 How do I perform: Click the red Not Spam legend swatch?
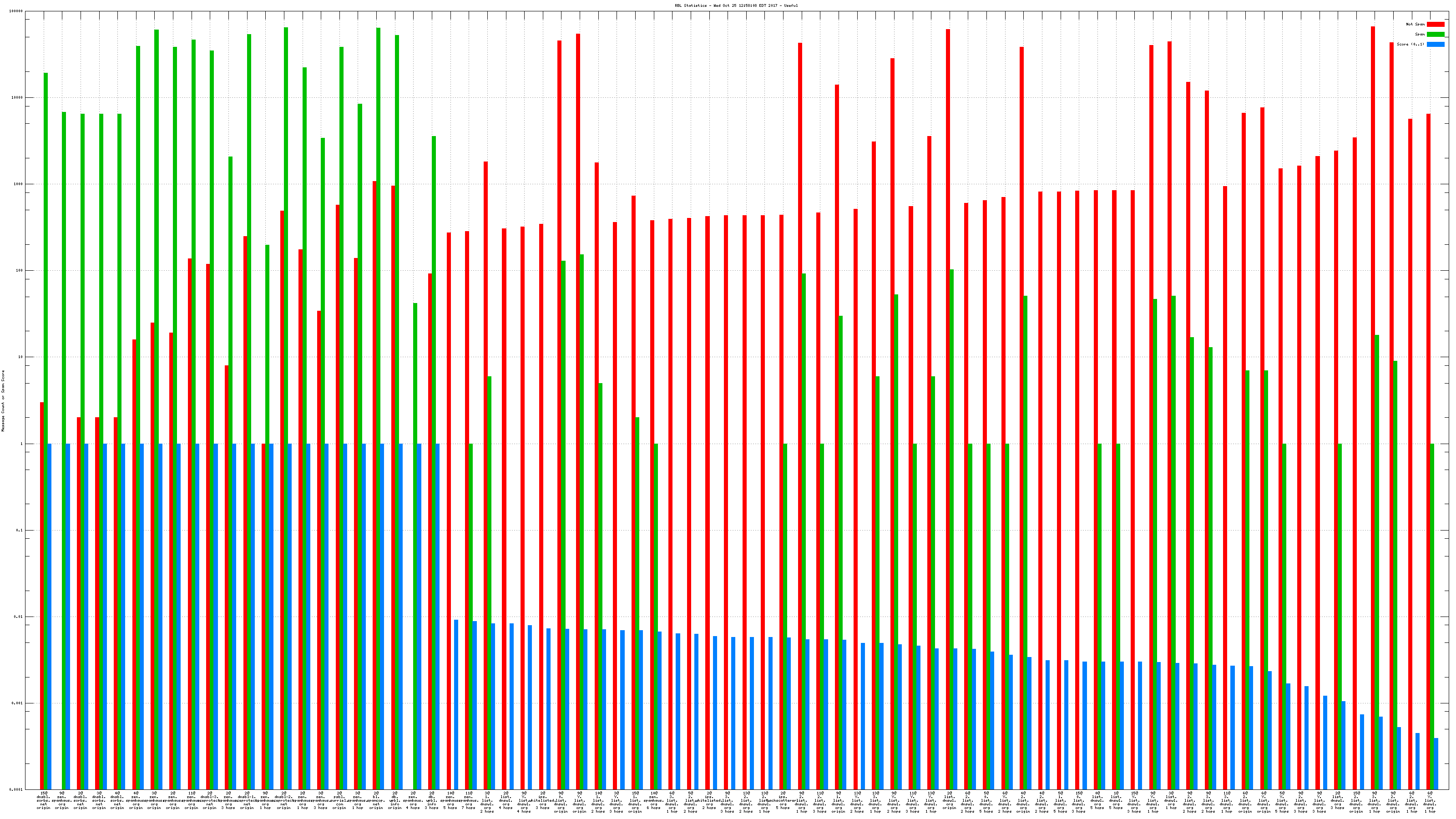click(1435, 24)
